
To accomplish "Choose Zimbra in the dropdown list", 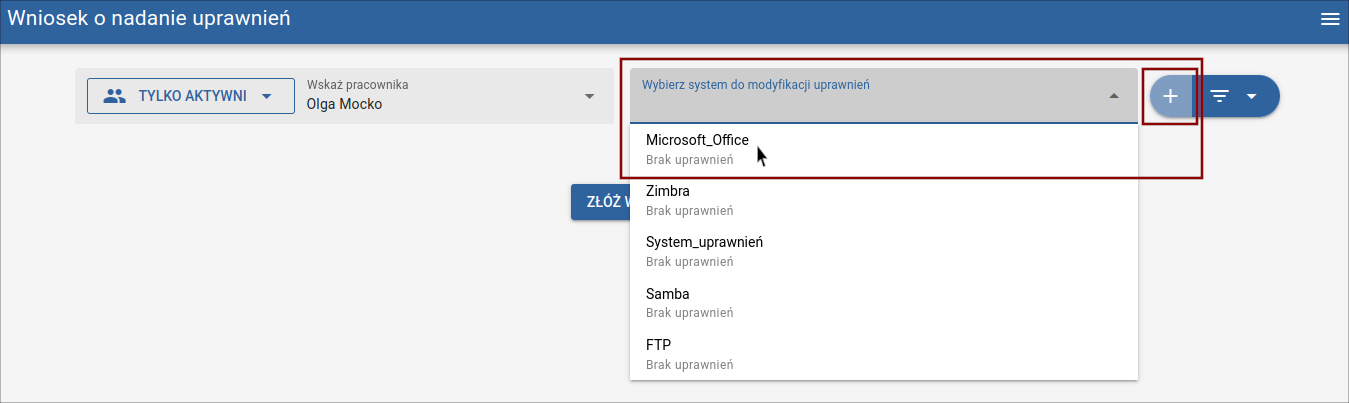I will [x=668, y=191].
